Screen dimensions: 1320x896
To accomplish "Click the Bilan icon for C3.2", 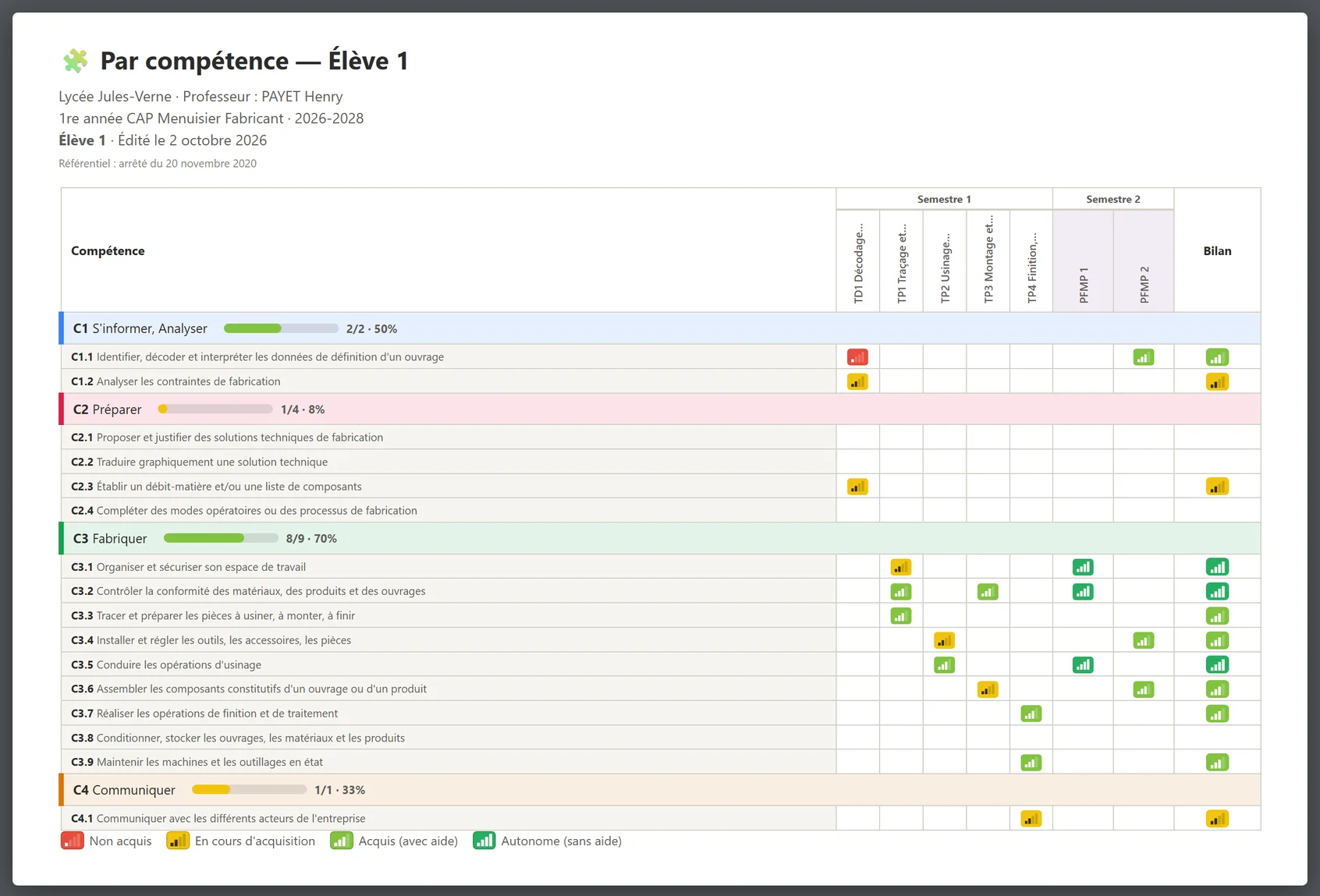I will 1217,592.
